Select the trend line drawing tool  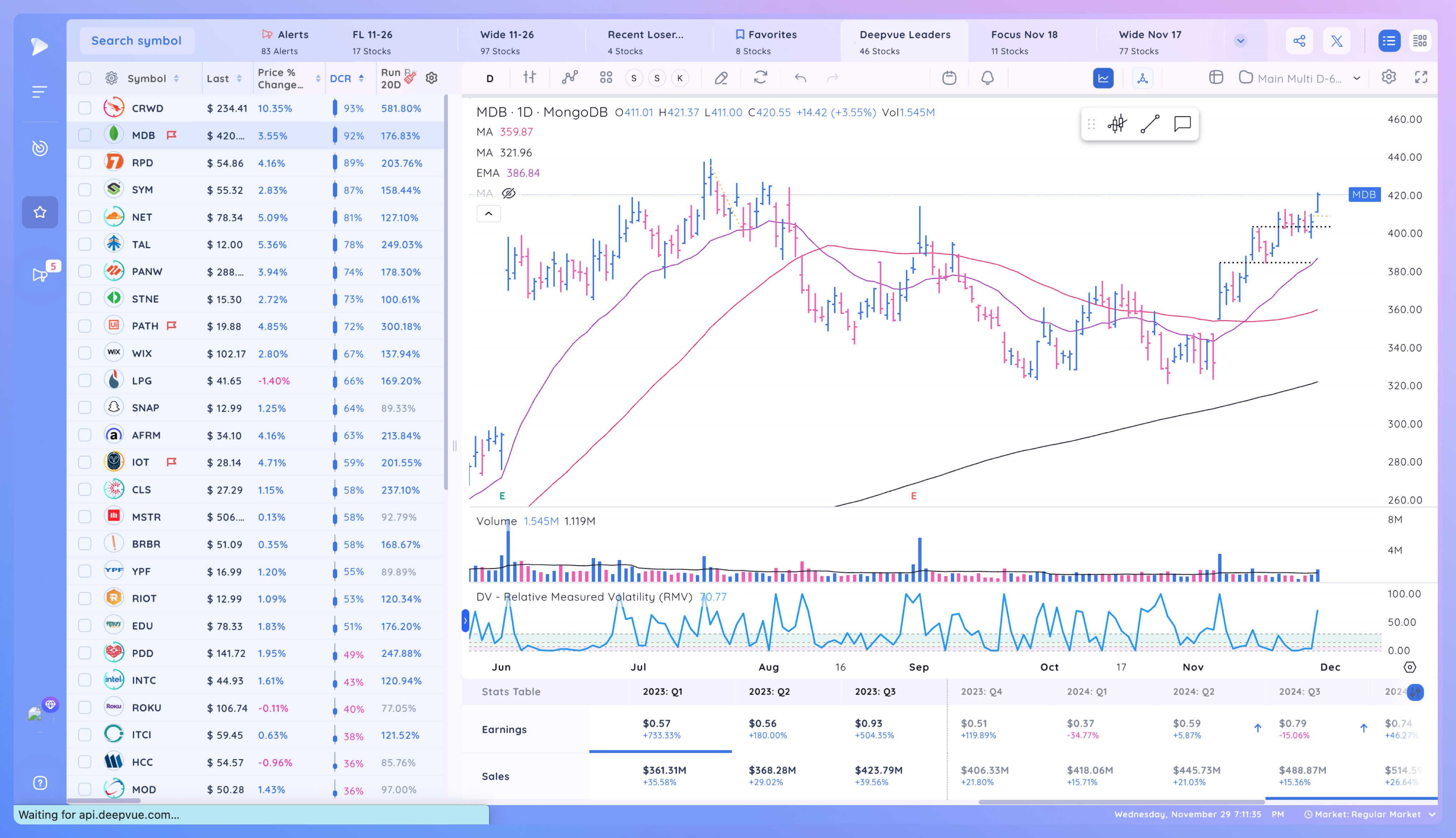[x=1150, y=124]
